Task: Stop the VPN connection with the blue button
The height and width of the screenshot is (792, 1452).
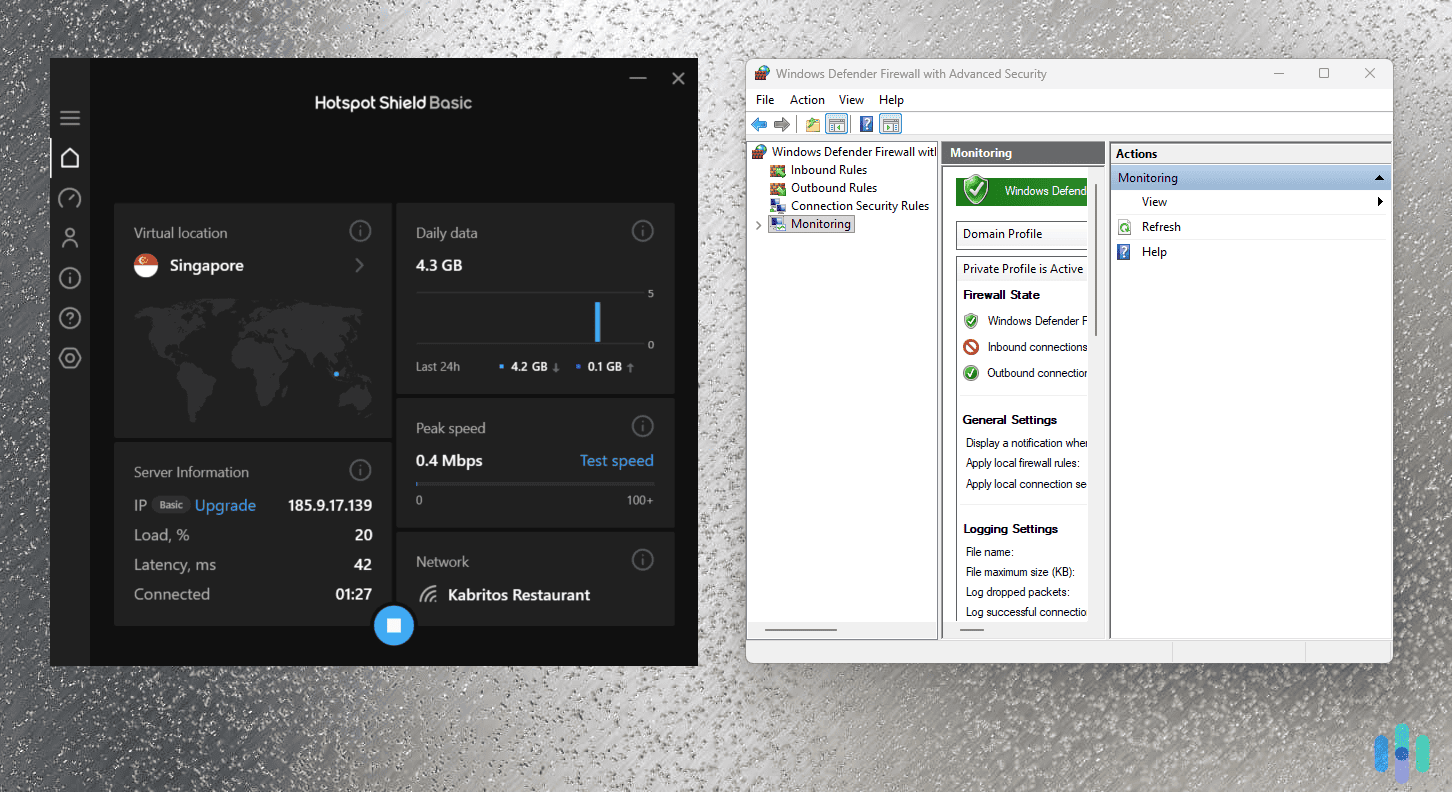Action: click(394, 625)
